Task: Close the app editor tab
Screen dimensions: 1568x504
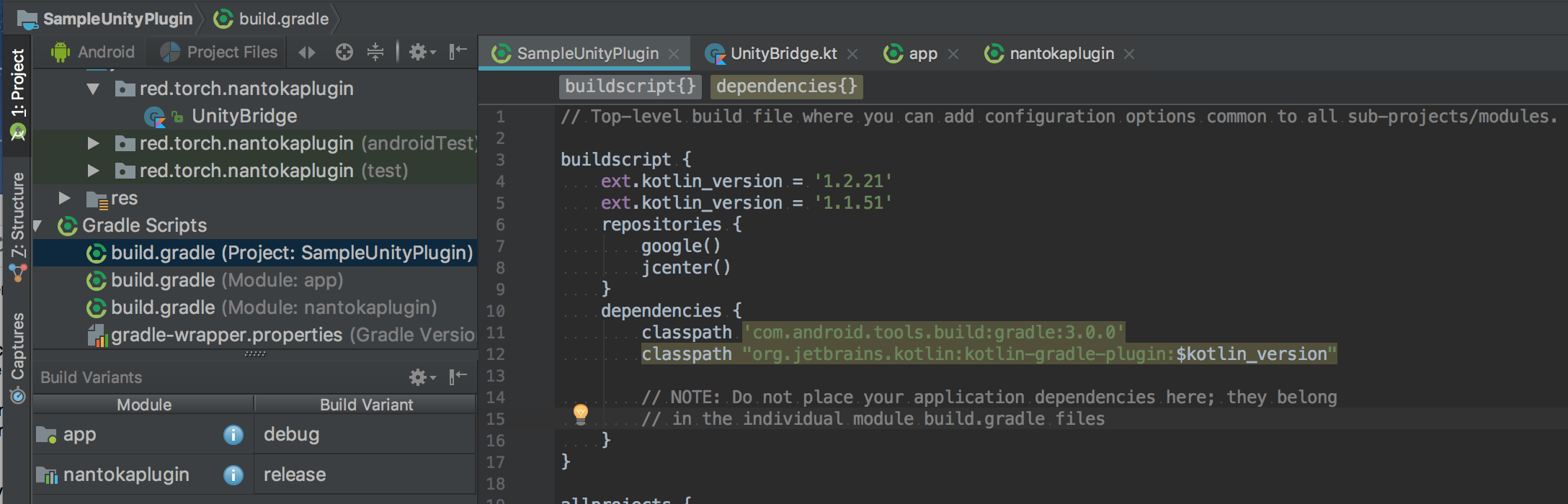Action: (x=953, y=54)
